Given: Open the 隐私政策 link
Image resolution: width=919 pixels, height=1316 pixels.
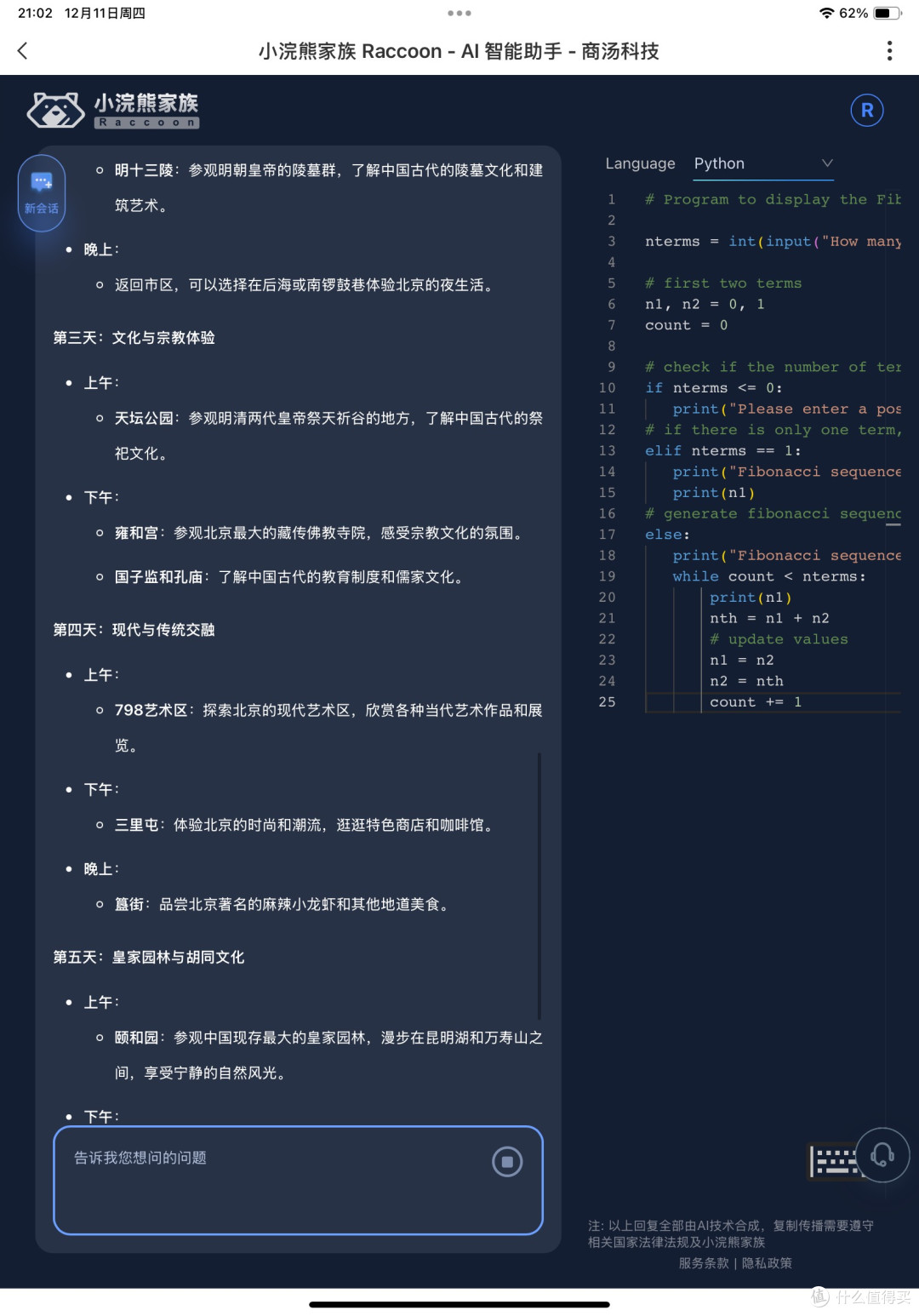Looking at the screenshot, I should point(767,1263).
